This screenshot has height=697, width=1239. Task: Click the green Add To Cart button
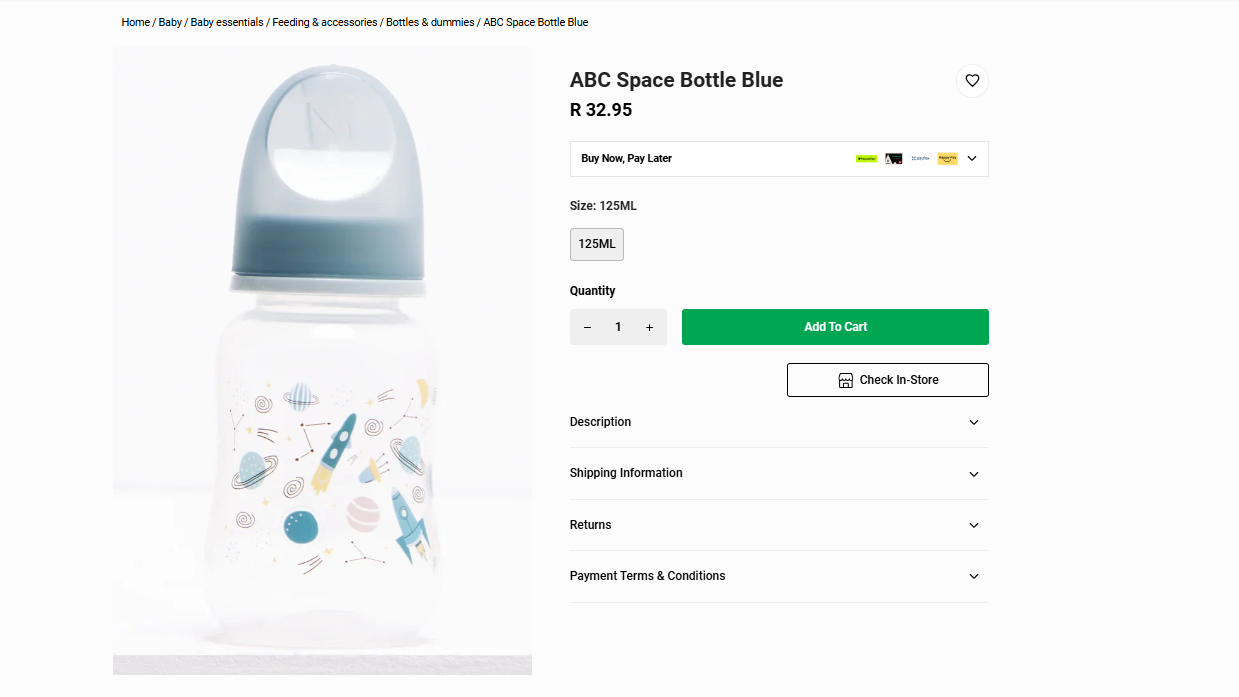(835, 327)
